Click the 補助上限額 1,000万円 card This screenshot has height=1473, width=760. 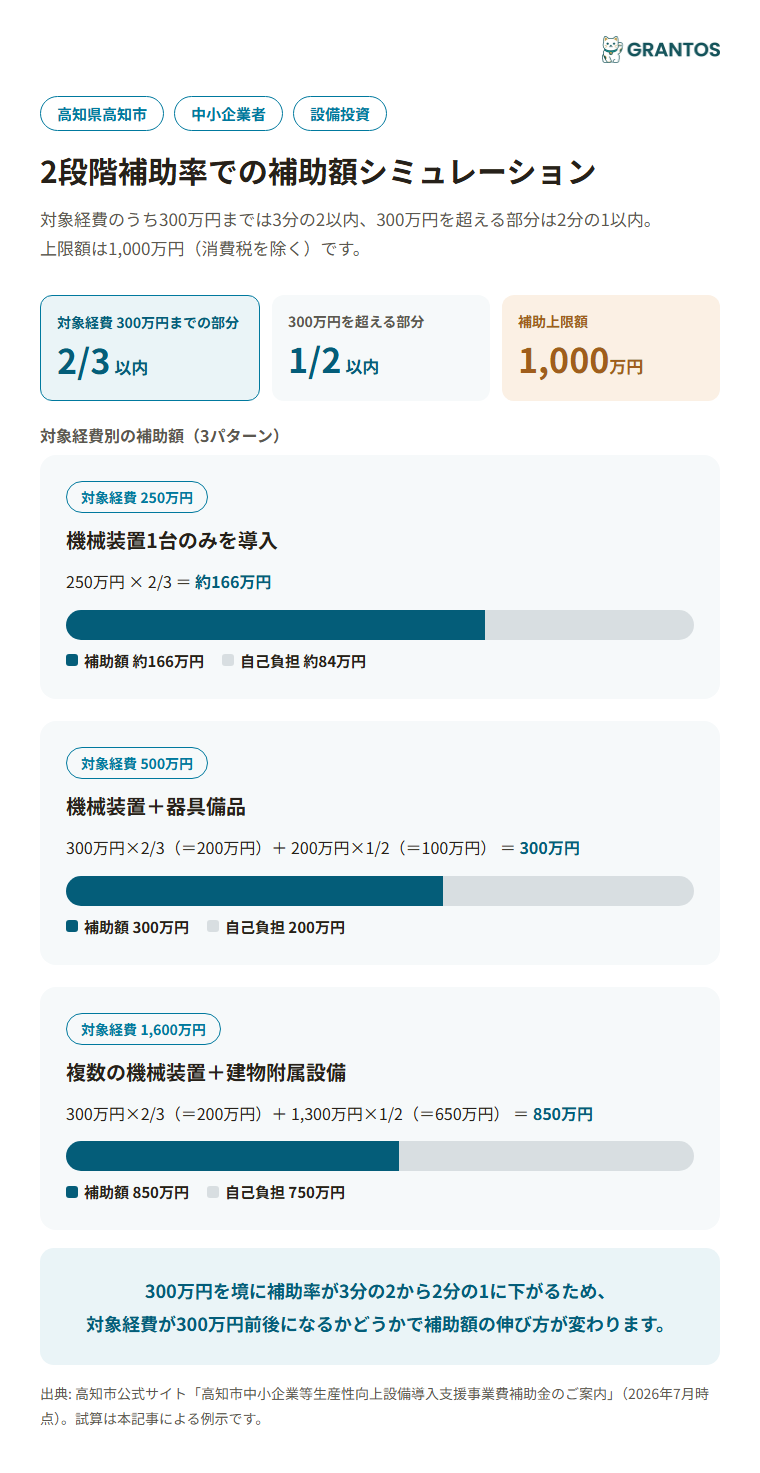click(611, 348)
